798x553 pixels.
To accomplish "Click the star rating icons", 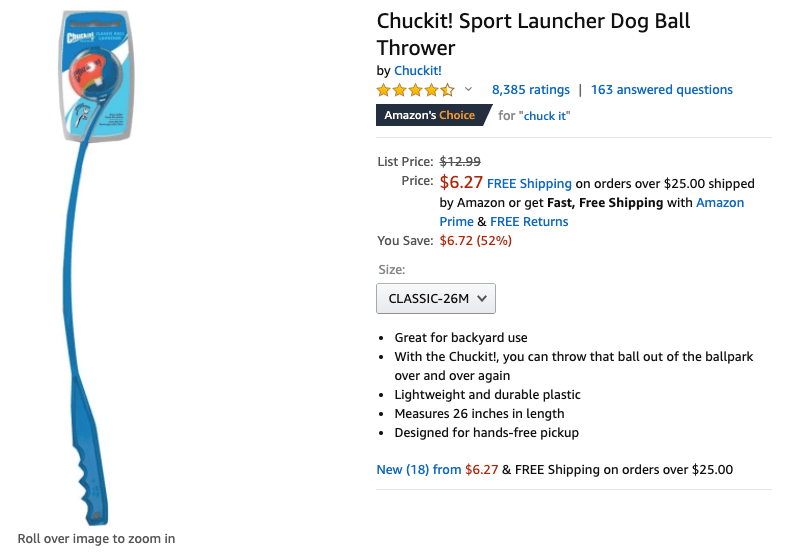I will (415, 90).
